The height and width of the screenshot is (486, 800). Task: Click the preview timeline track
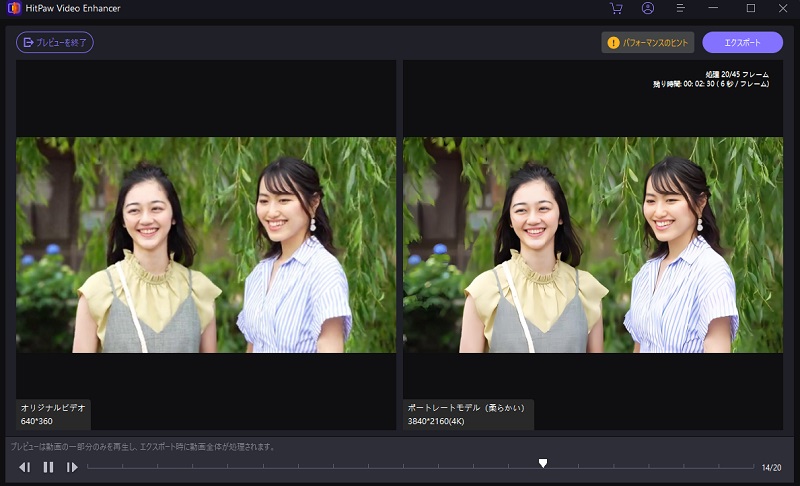(420, 466)
